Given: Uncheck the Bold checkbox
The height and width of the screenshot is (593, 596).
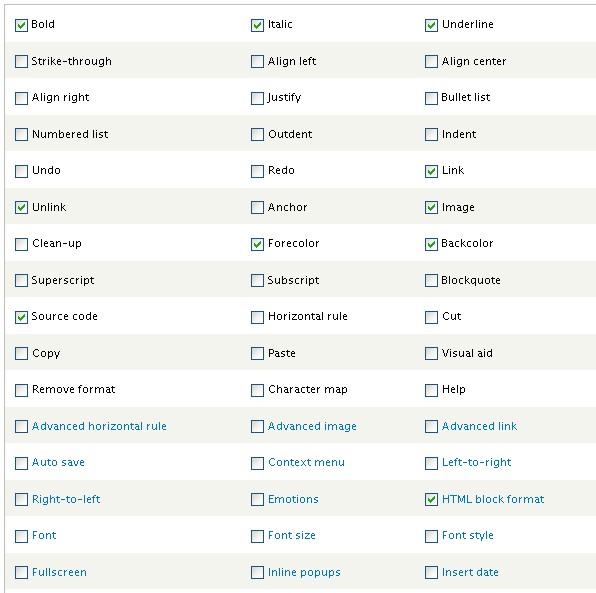Looking at the screenshot, I should [21, 25].
